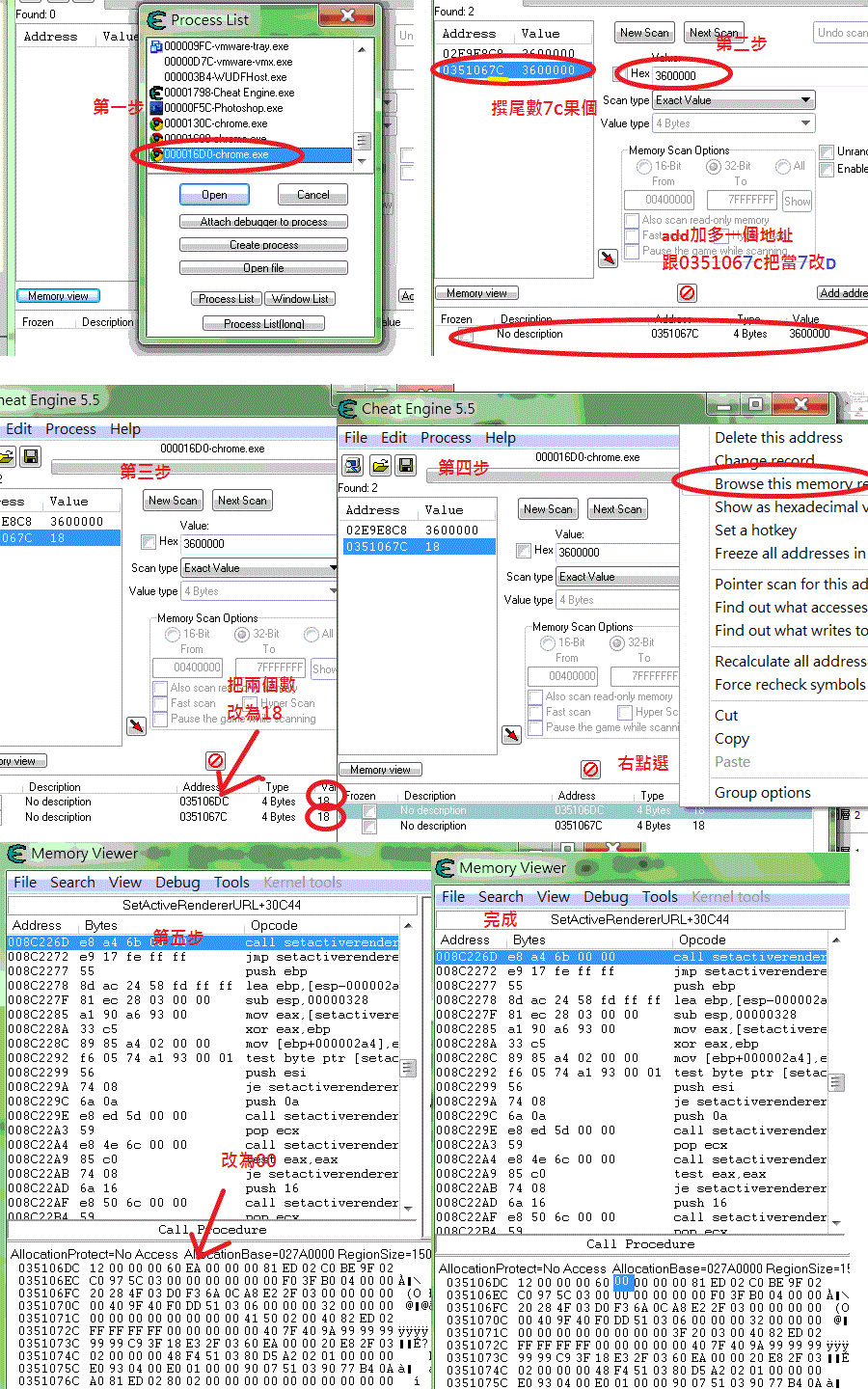Open Scan type dropdown in top-right window
868x1389 pixels.
[x=734, y=100]
